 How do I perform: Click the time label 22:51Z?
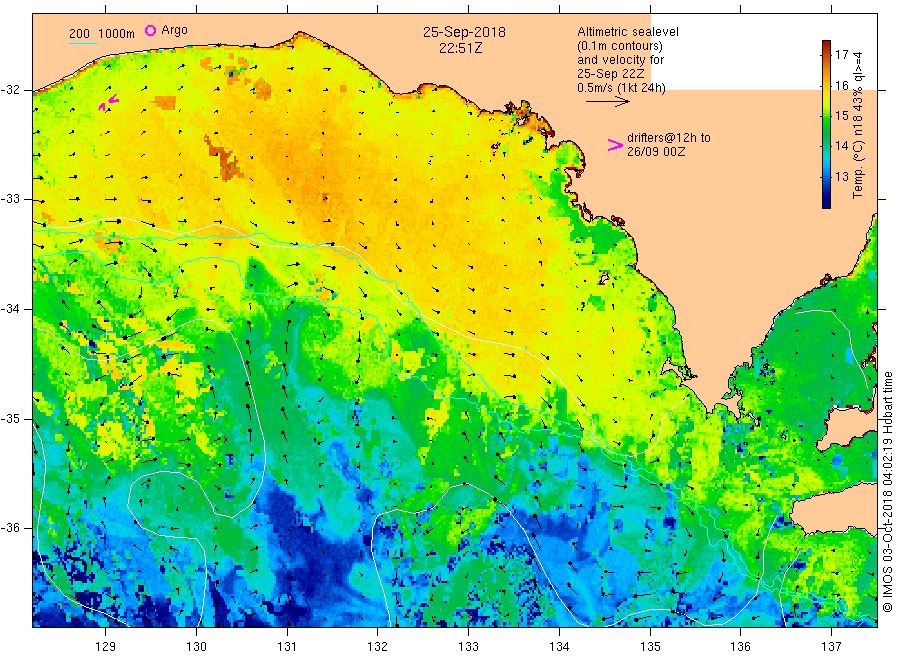pyautogui.click(x=461, y=48)
